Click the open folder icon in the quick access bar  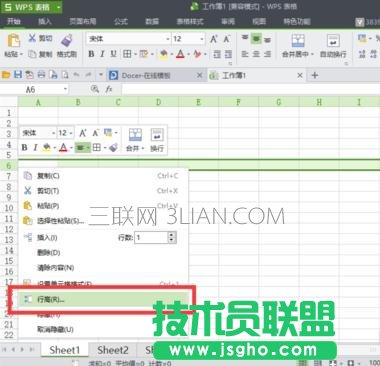6,75
